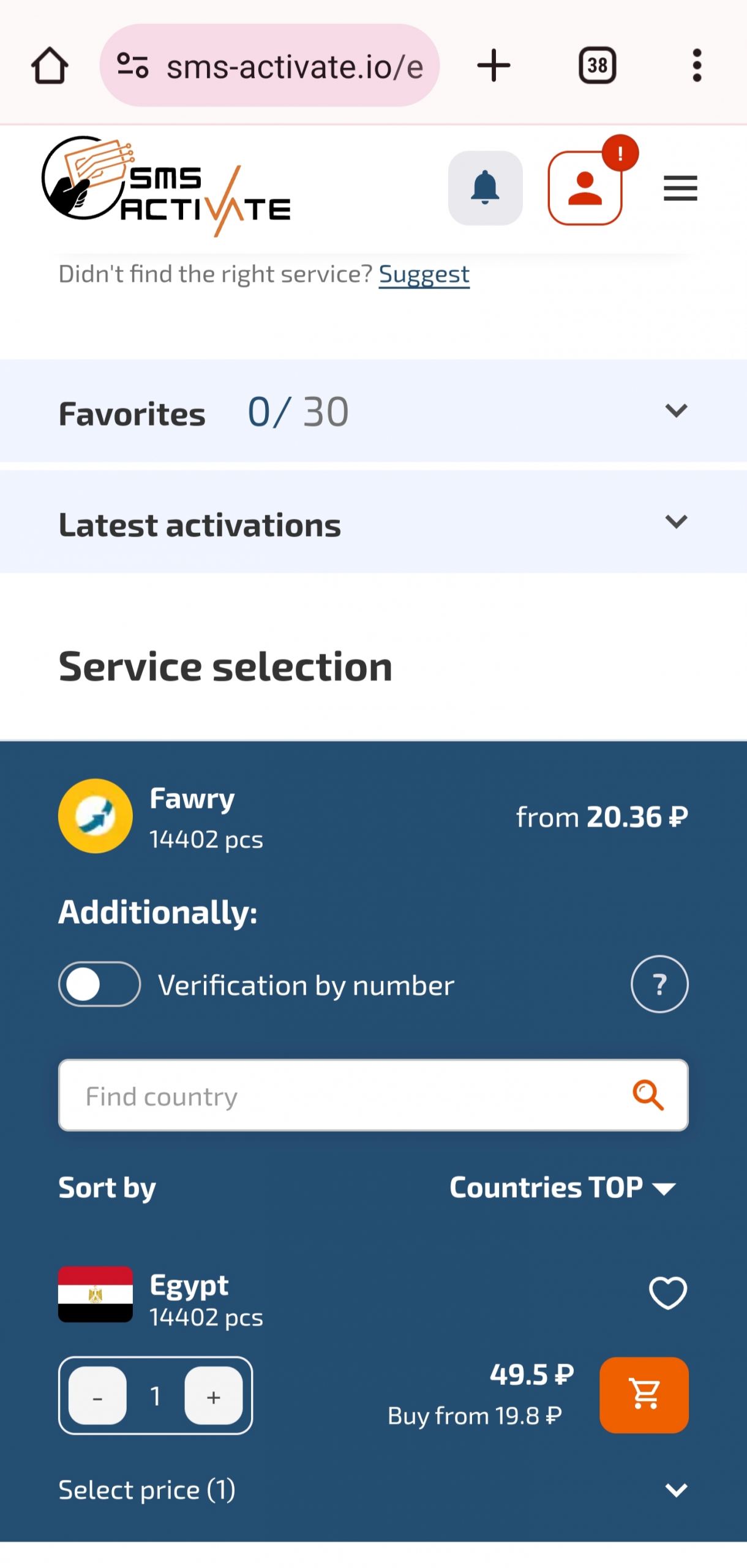The width and height of the screenshot is (747, 1568).
Task: Tap the notification bell icon
Action: tap(485, 187)
